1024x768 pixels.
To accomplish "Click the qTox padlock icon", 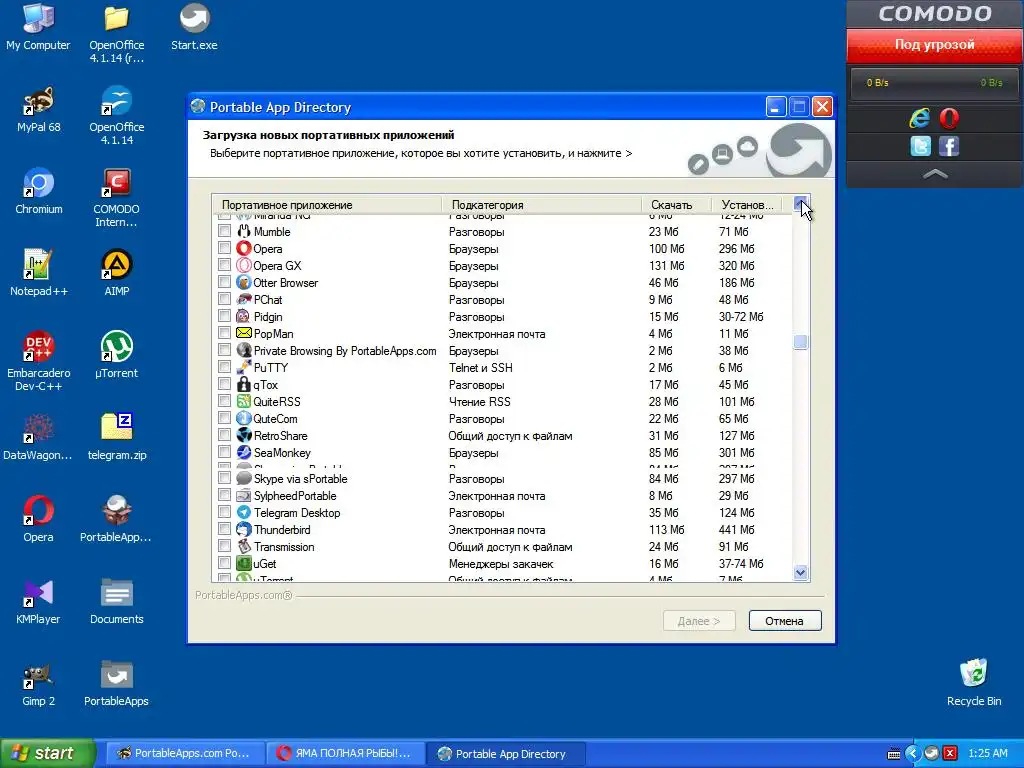I will tap(244, 384).
